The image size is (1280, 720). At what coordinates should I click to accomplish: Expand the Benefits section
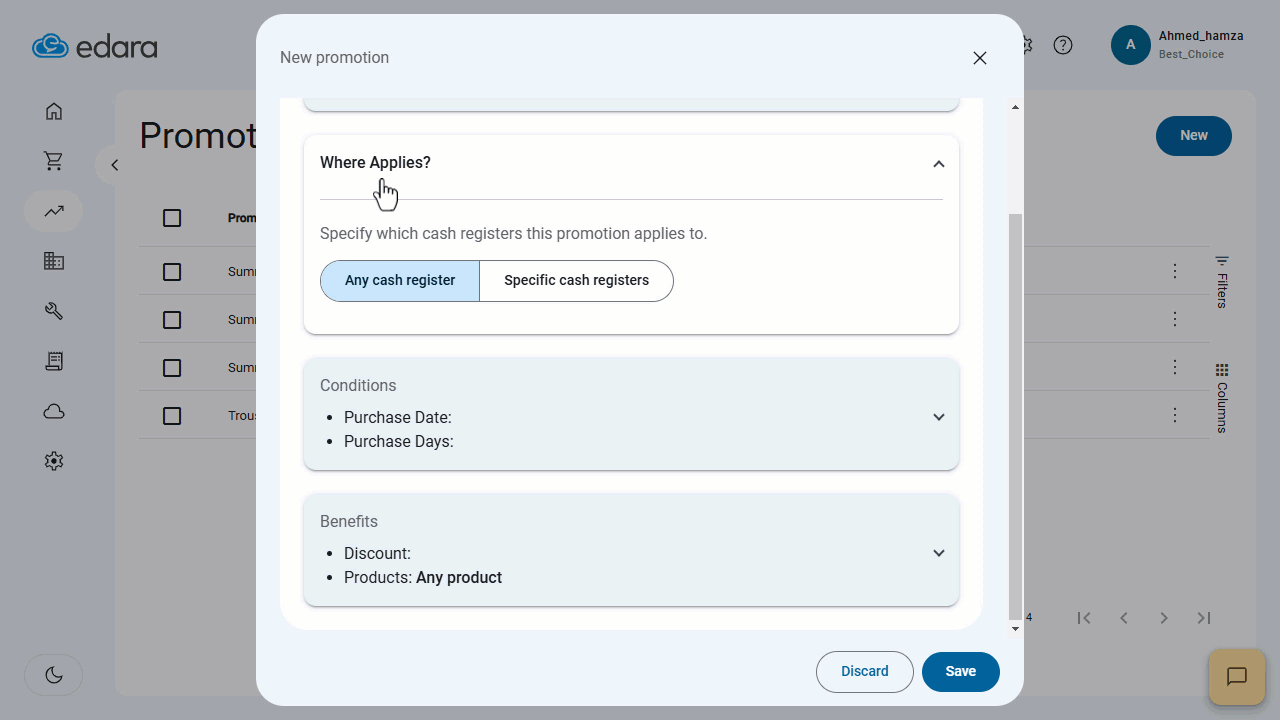(938, 553)
